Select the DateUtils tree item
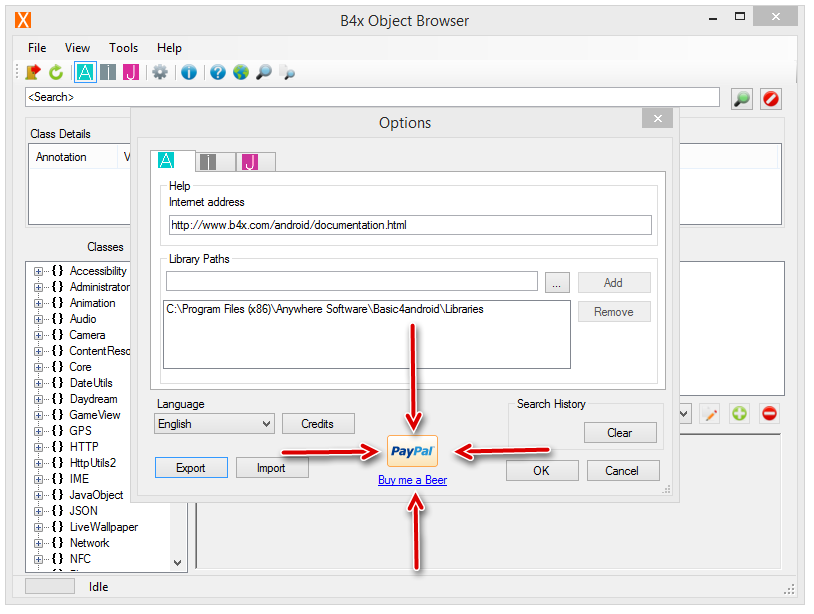814x614 pixels. [x=91, y=383]
